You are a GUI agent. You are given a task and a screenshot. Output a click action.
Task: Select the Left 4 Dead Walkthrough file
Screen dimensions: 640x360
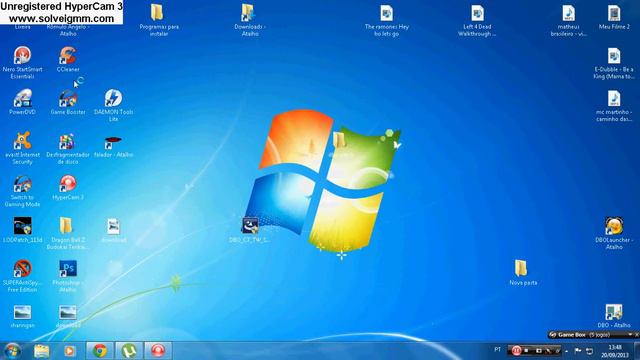(477, 20)
